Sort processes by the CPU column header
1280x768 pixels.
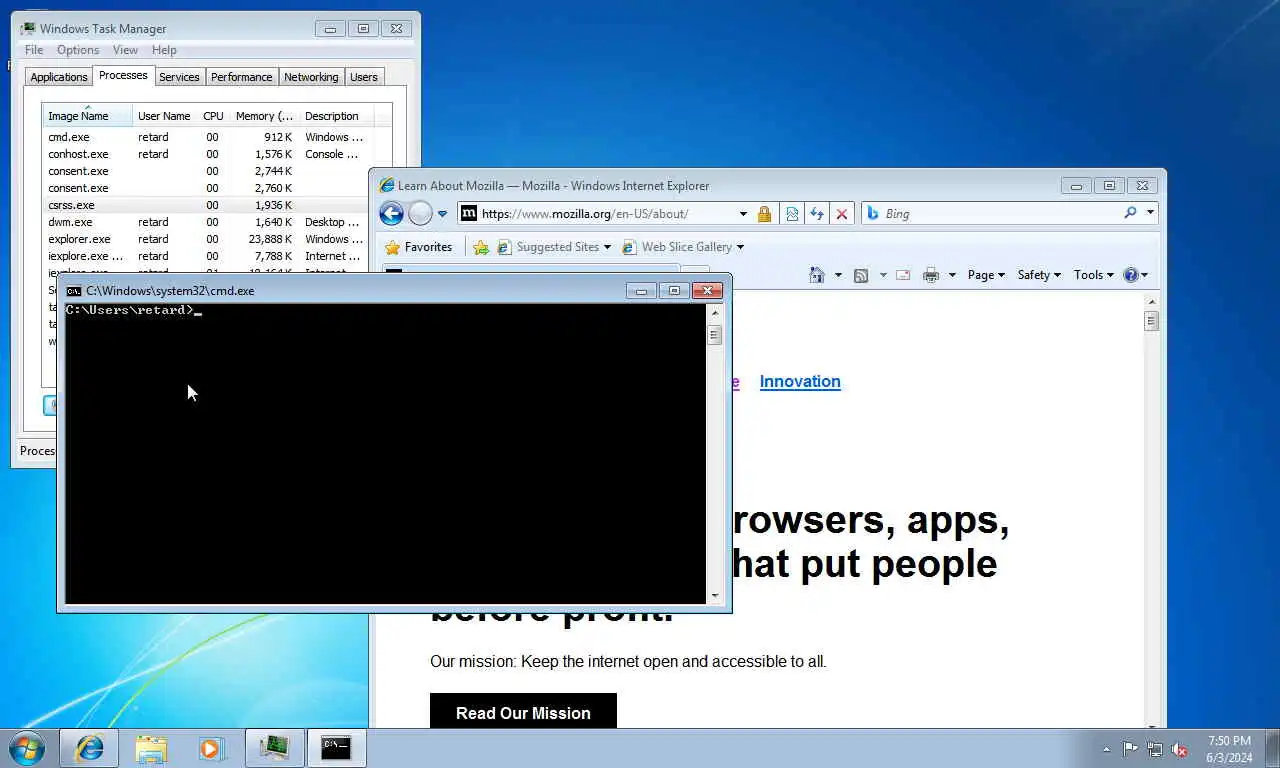pos(214,116)
